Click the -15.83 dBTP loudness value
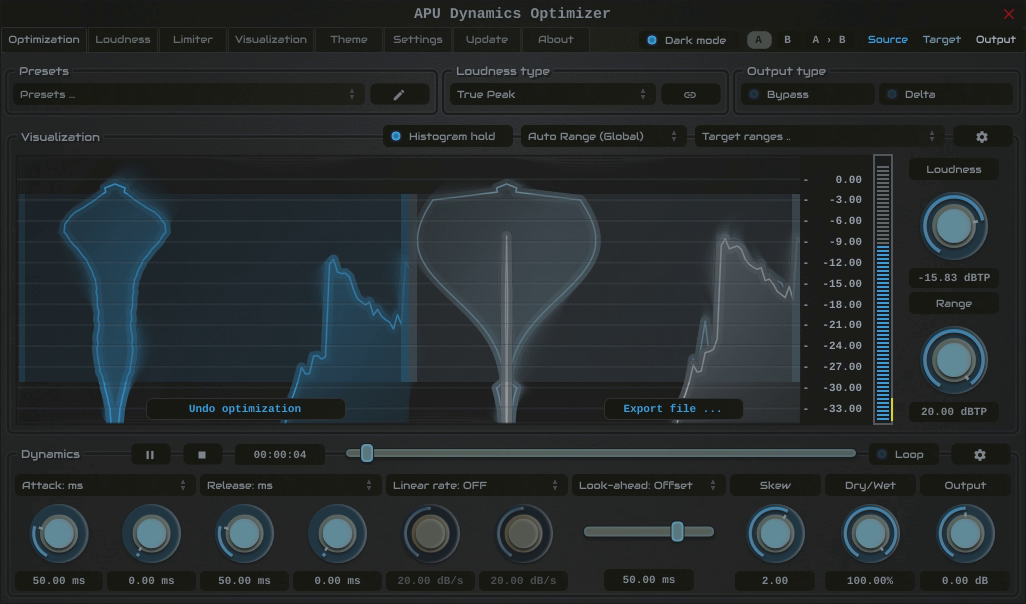This screenshot has height=604, width=1026. coord(953,277)
